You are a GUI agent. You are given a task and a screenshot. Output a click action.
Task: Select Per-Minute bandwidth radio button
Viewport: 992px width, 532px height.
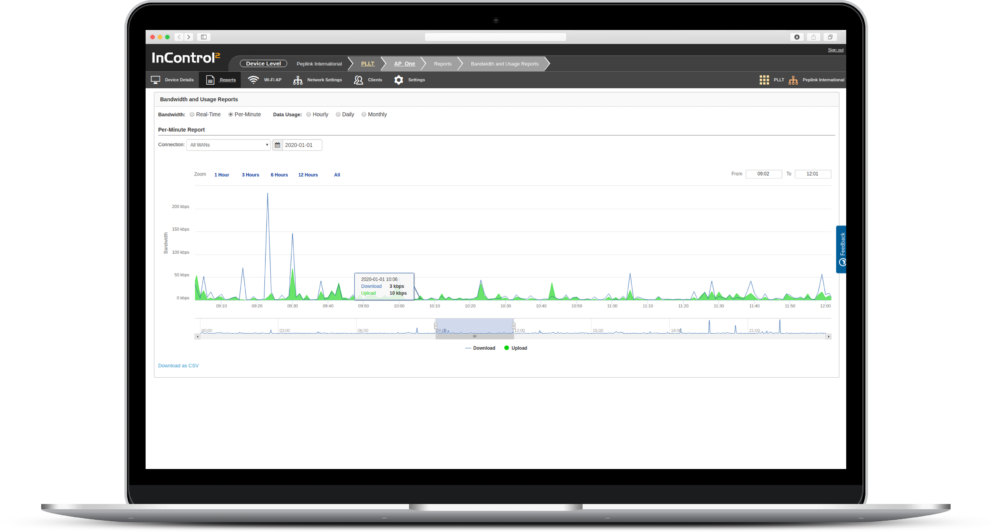click(230, 114)
